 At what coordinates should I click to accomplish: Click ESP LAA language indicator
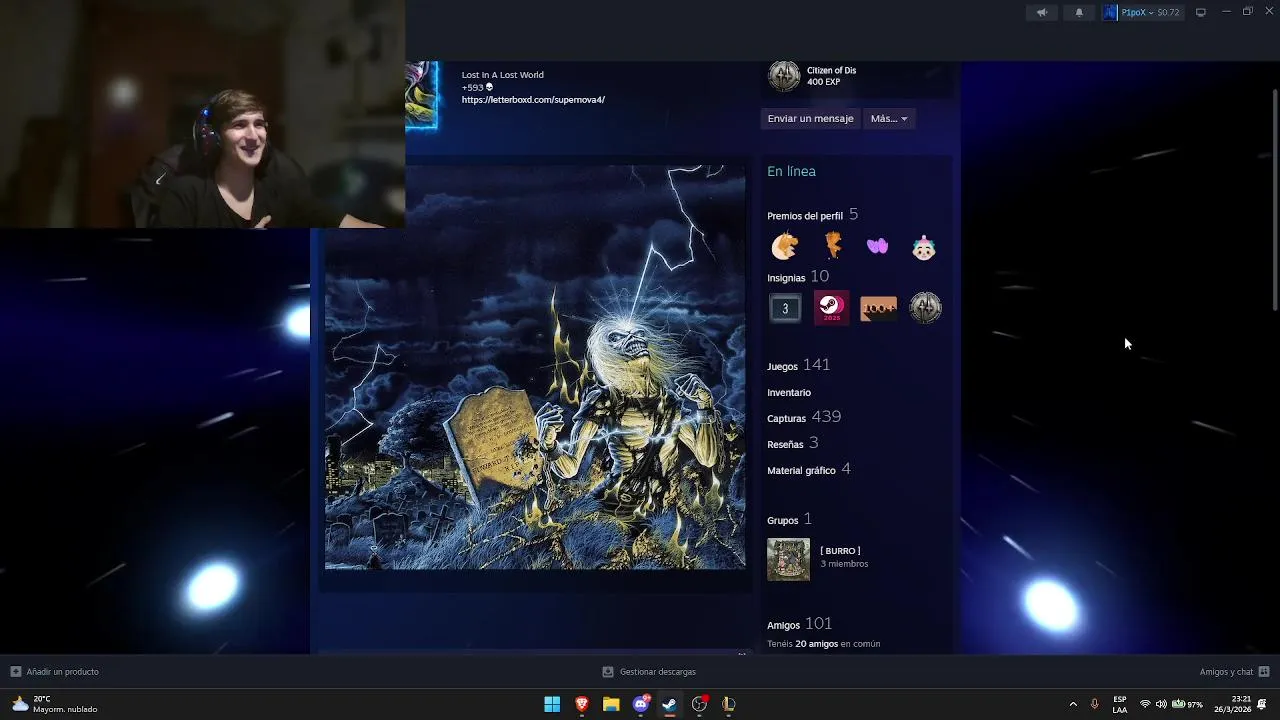[1120, 704]
